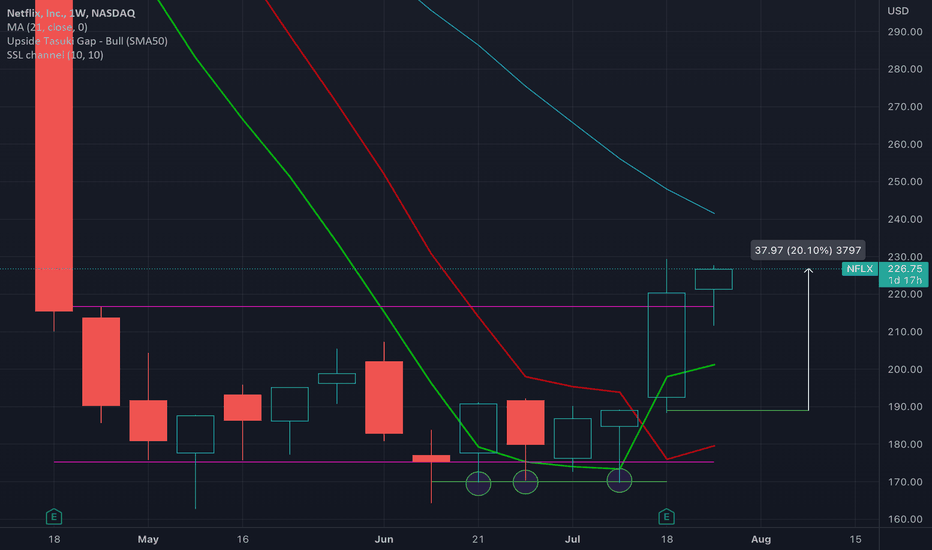Click the 200.00 price axis value

coord(905,369)
